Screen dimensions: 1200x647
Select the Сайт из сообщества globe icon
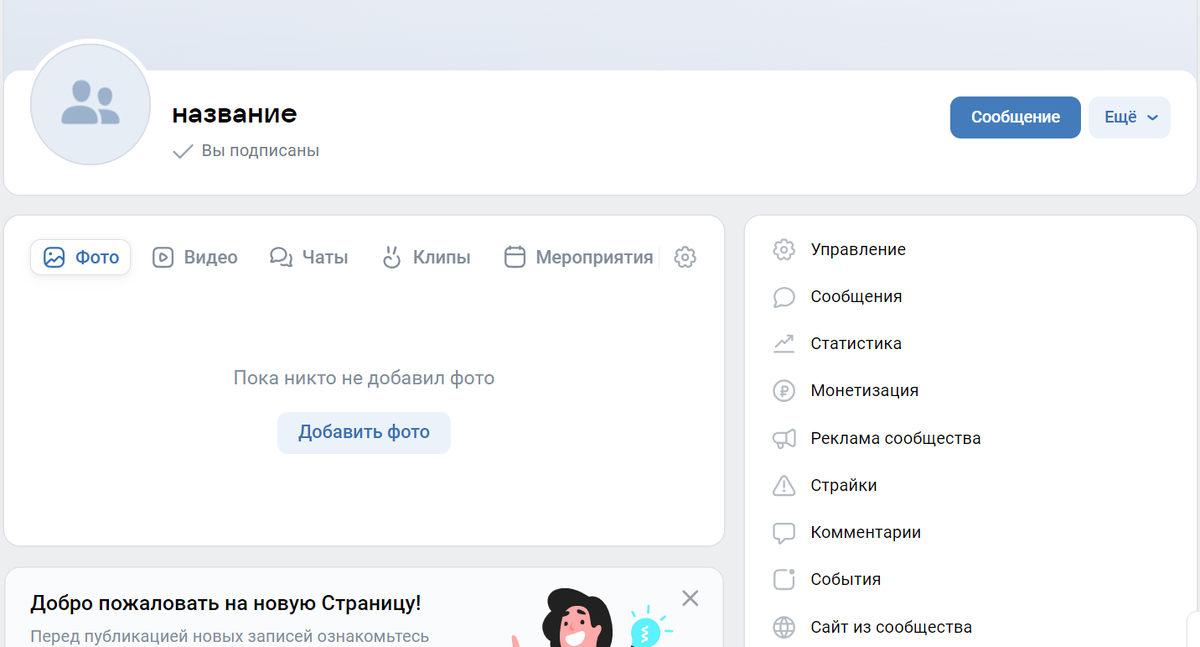784,626
